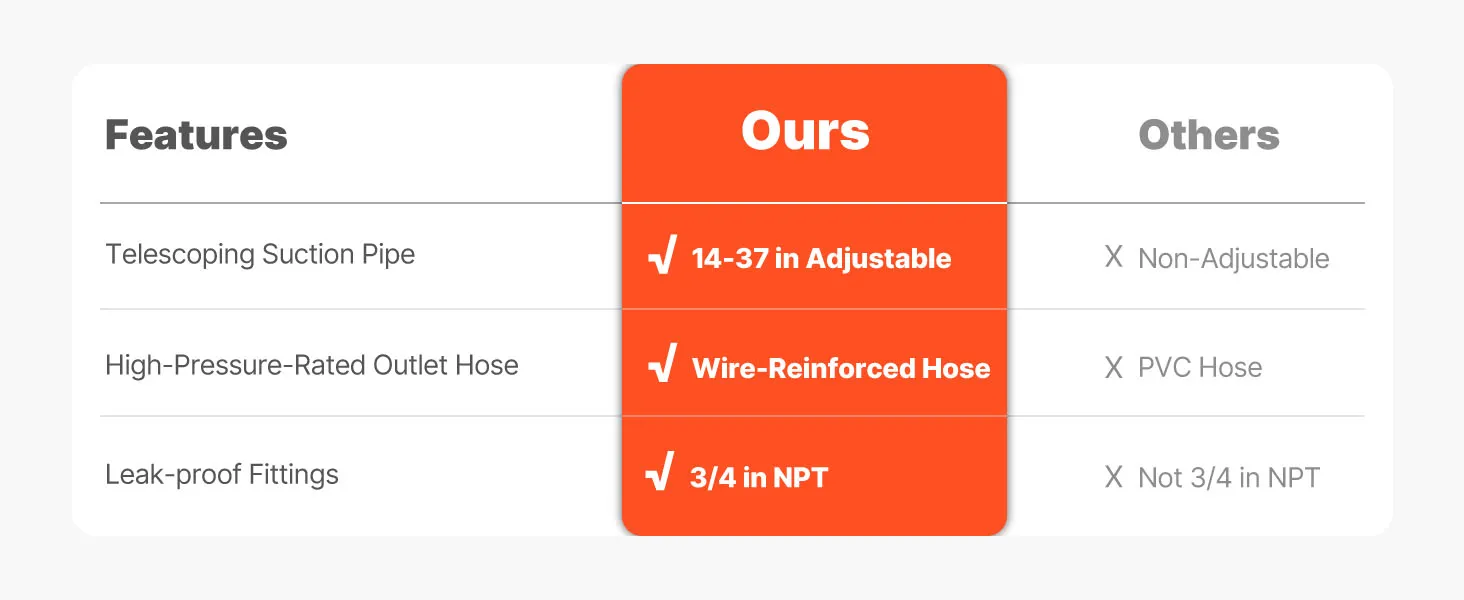Select the Features column header
Image resolution: width=1464 pixels, height=600 pixels.
click(x=196, y=135)
